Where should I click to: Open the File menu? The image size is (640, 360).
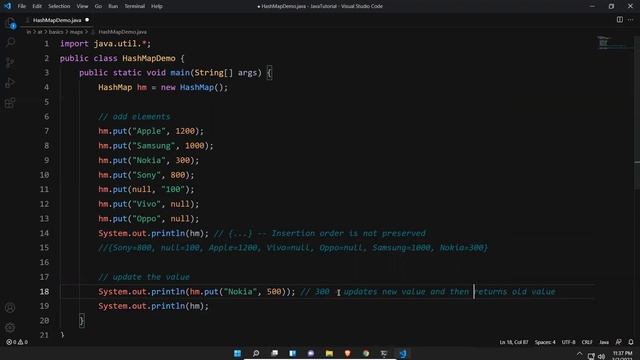tap(22, 6)
